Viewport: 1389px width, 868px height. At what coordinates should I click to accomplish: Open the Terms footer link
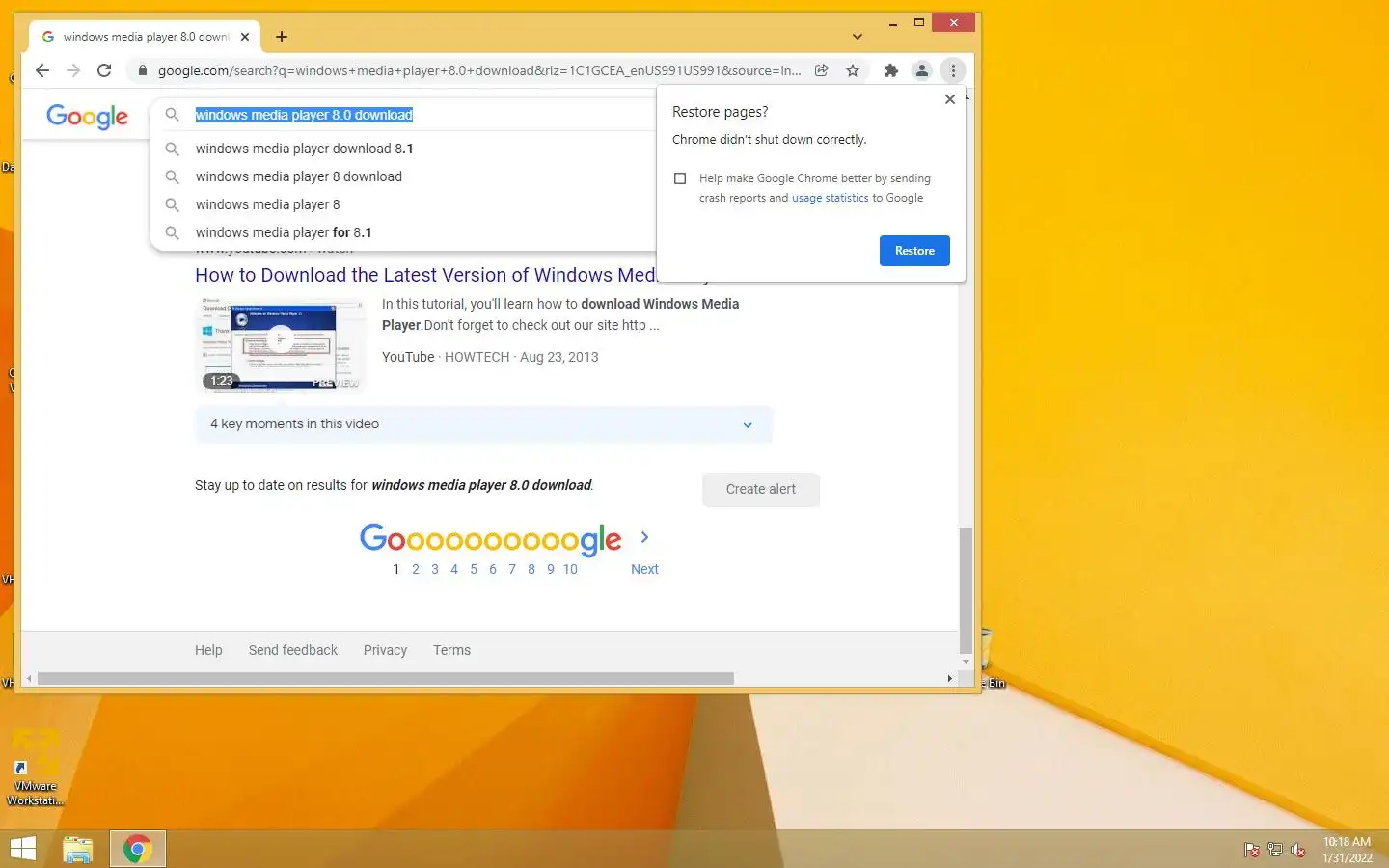[451, 650]
